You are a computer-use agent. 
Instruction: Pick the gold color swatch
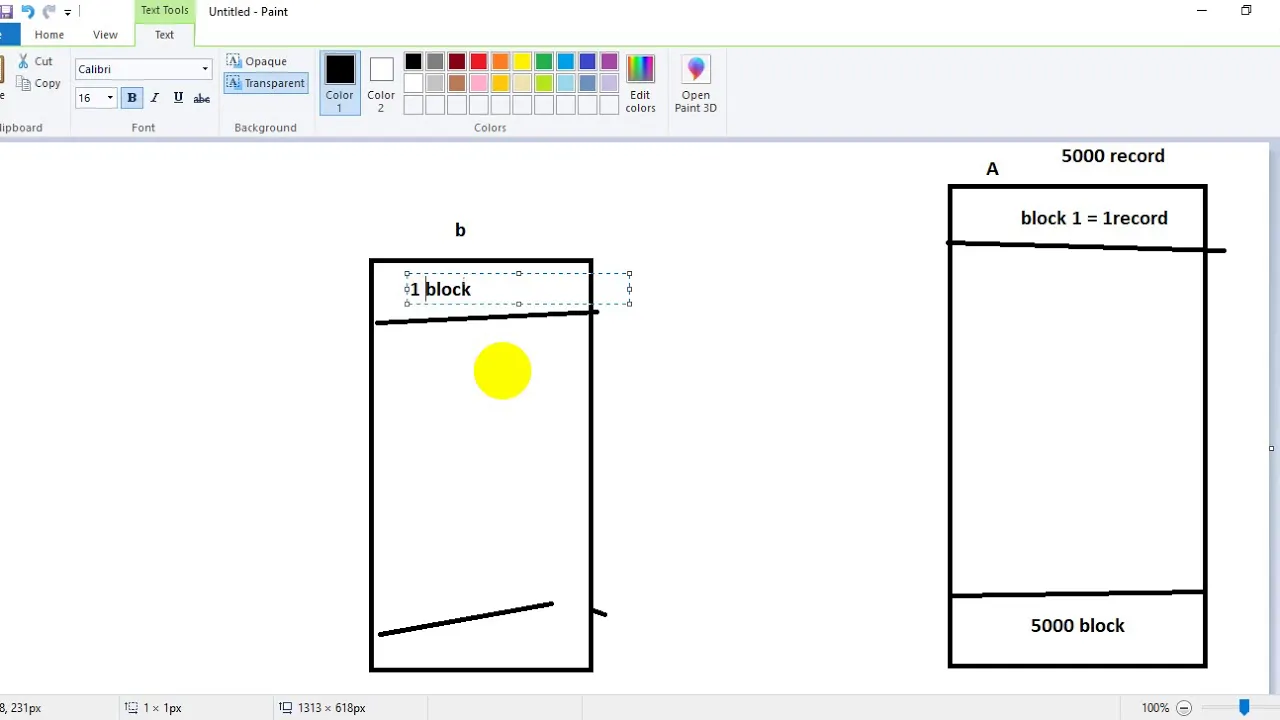[500, 83]
